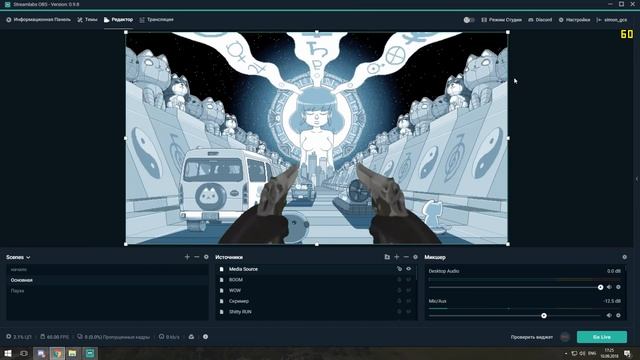Remove selected source with minus icon
The width and height of the screenshot is (640, 360).
406,257
